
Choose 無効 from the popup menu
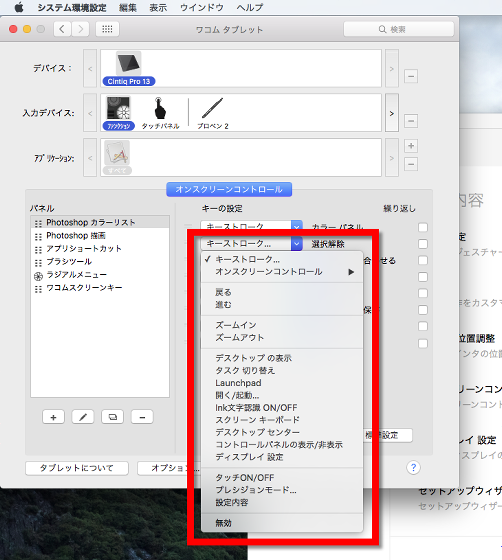[282, 523]
